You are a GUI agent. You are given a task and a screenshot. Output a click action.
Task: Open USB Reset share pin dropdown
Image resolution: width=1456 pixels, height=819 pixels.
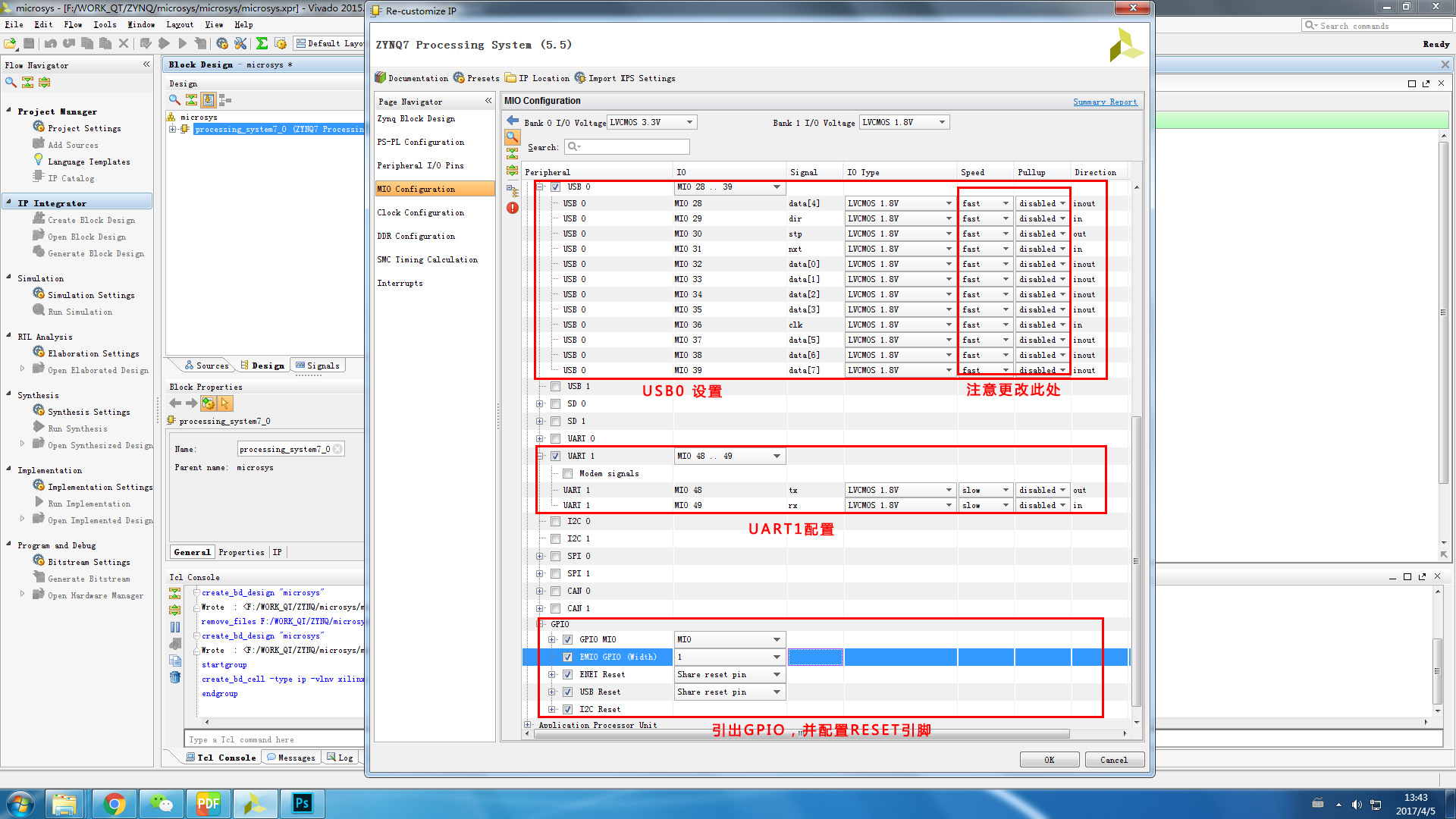pyautogui.click(x=730, y=692)
